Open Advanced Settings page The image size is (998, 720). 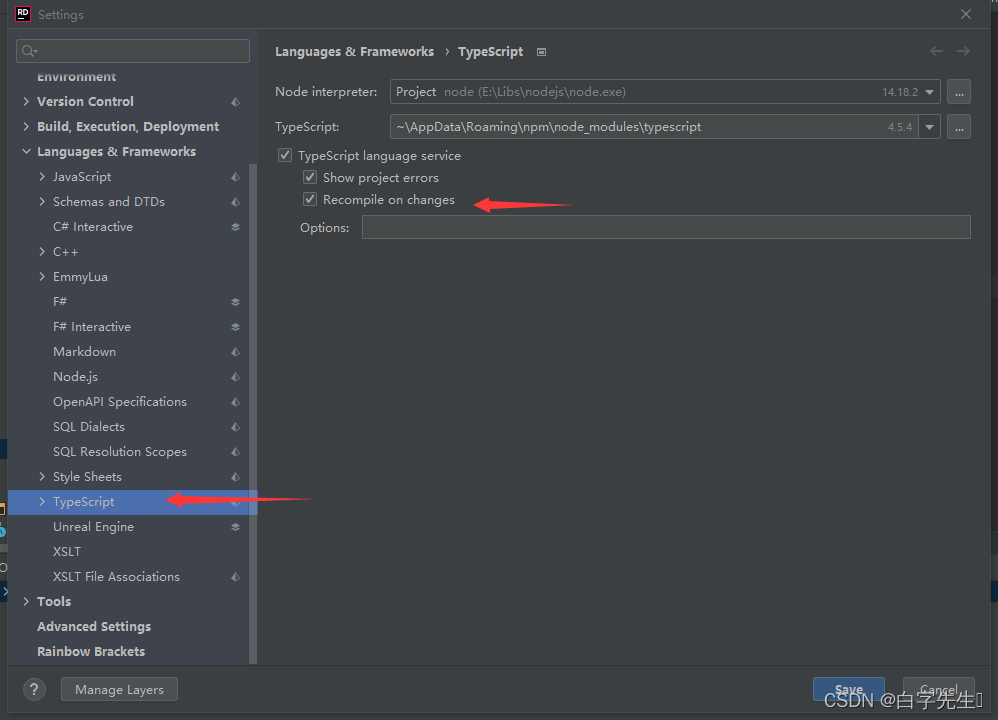point(94,626)
